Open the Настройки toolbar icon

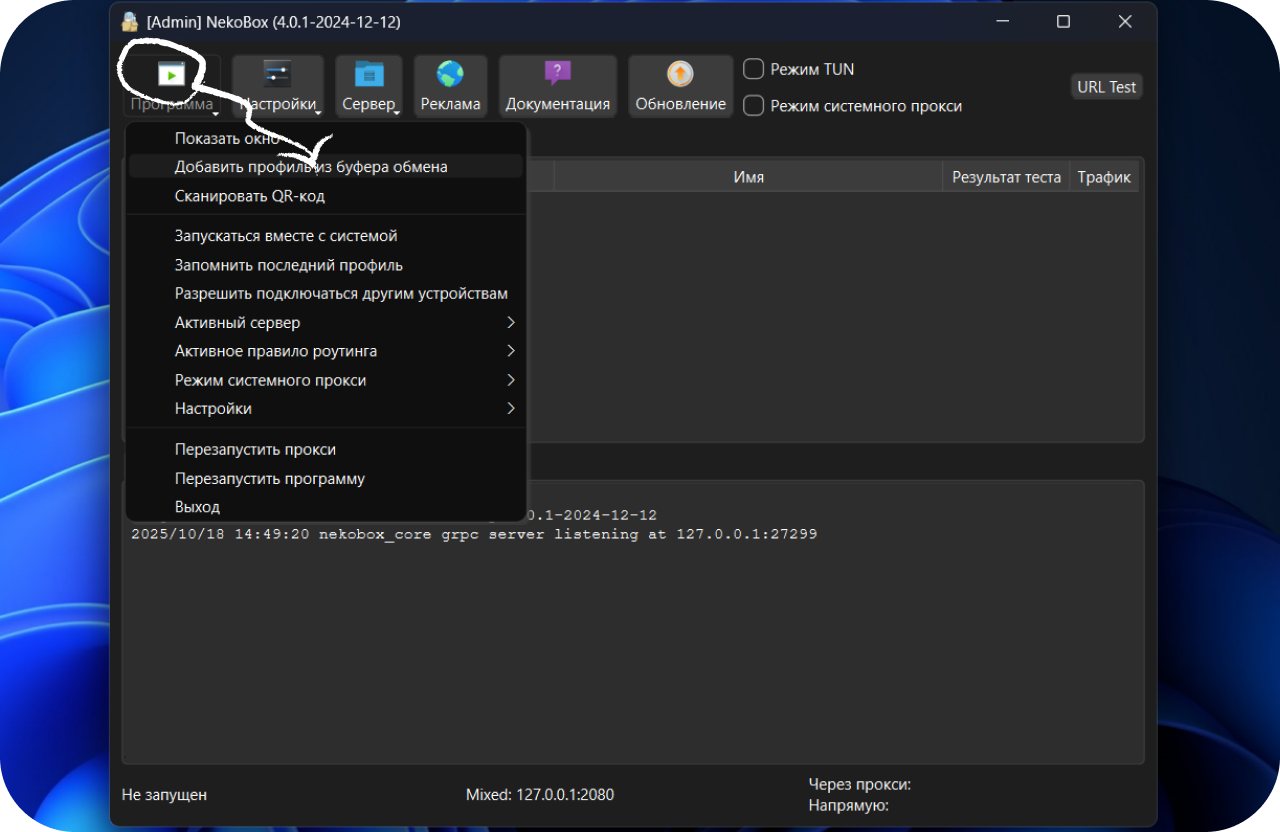[277, 75]
